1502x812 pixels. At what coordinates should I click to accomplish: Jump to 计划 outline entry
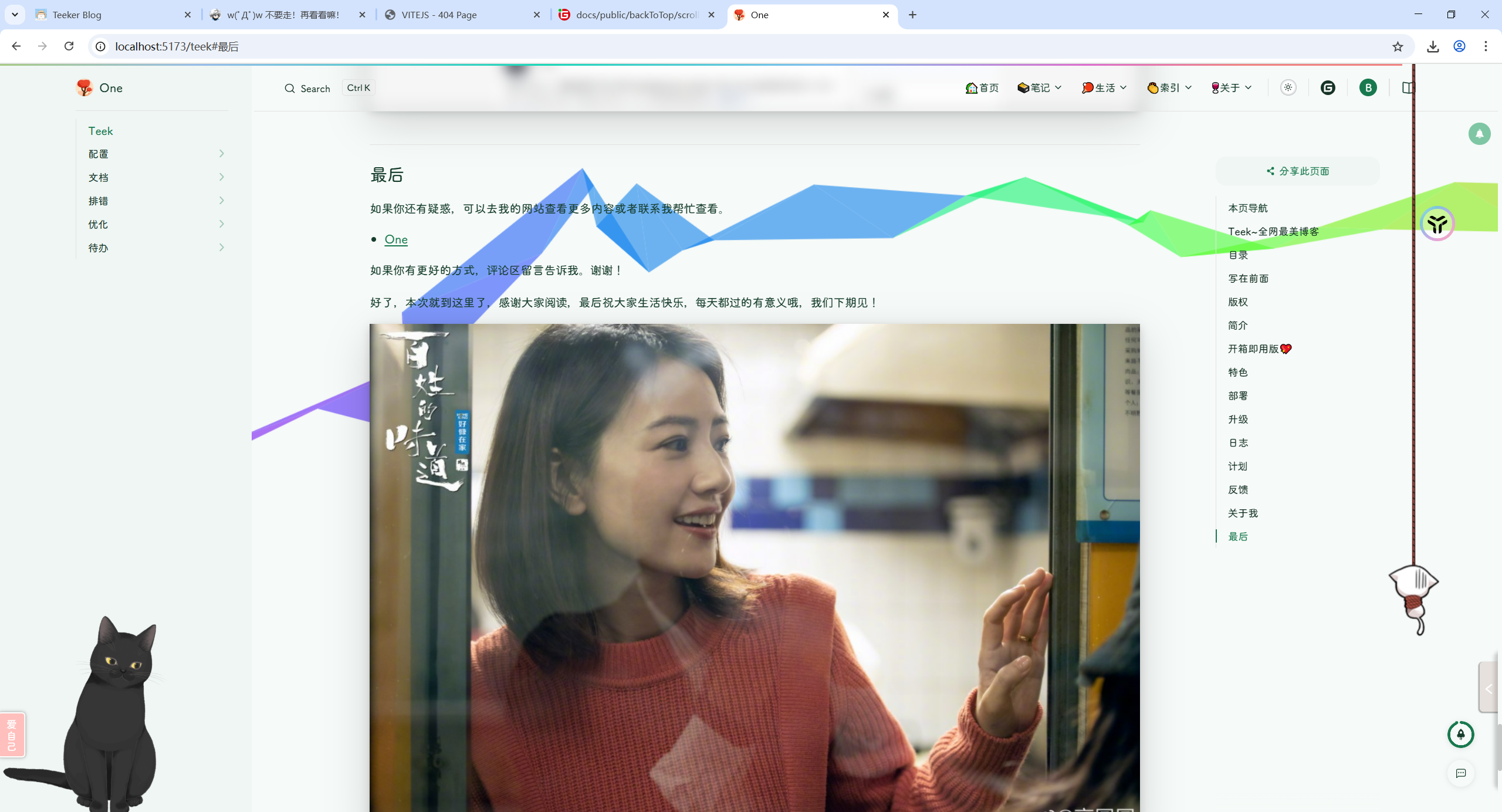pyautogui.click(x=1238, y=466)
